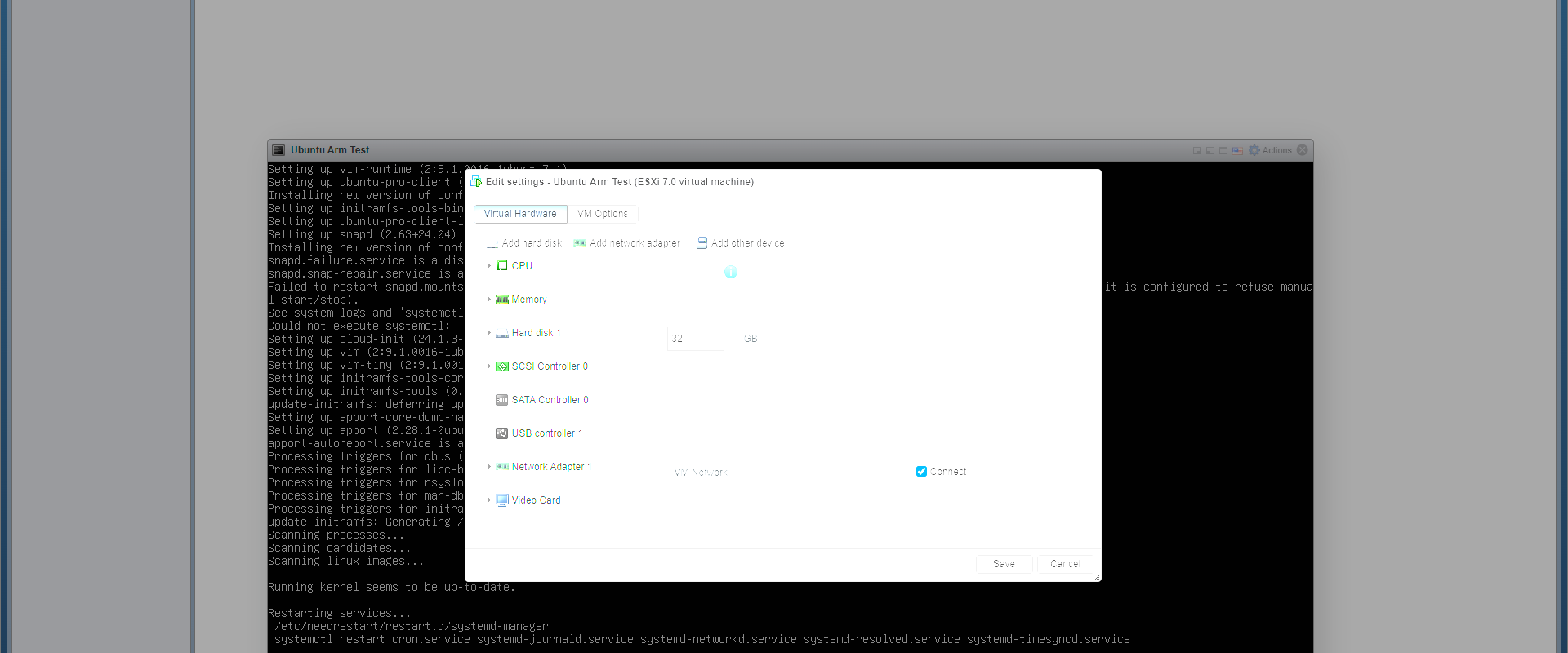Close the Ubuntu Arm Test console window

1303,150
